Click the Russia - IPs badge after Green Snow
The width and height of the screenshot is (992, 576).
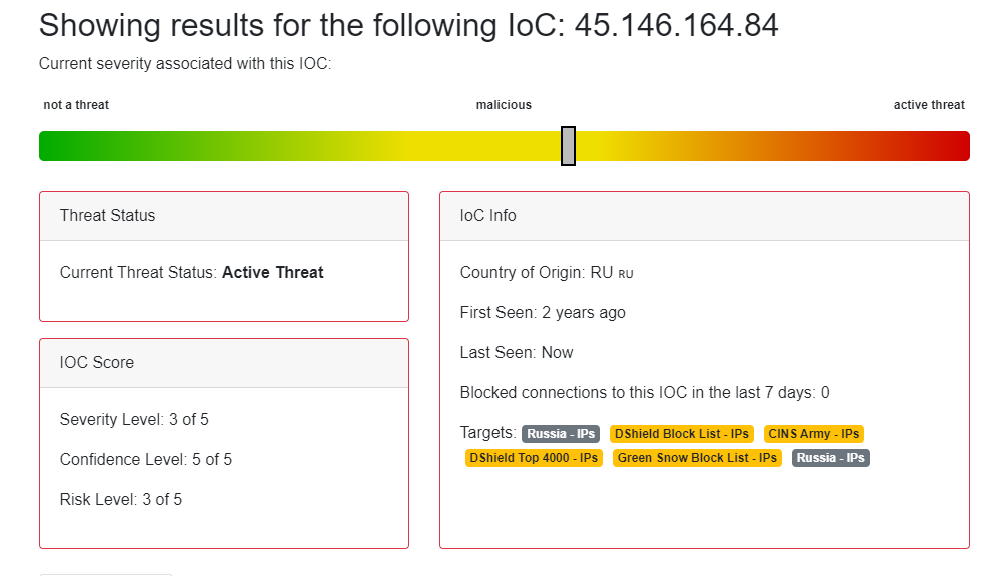pos(831,458)
